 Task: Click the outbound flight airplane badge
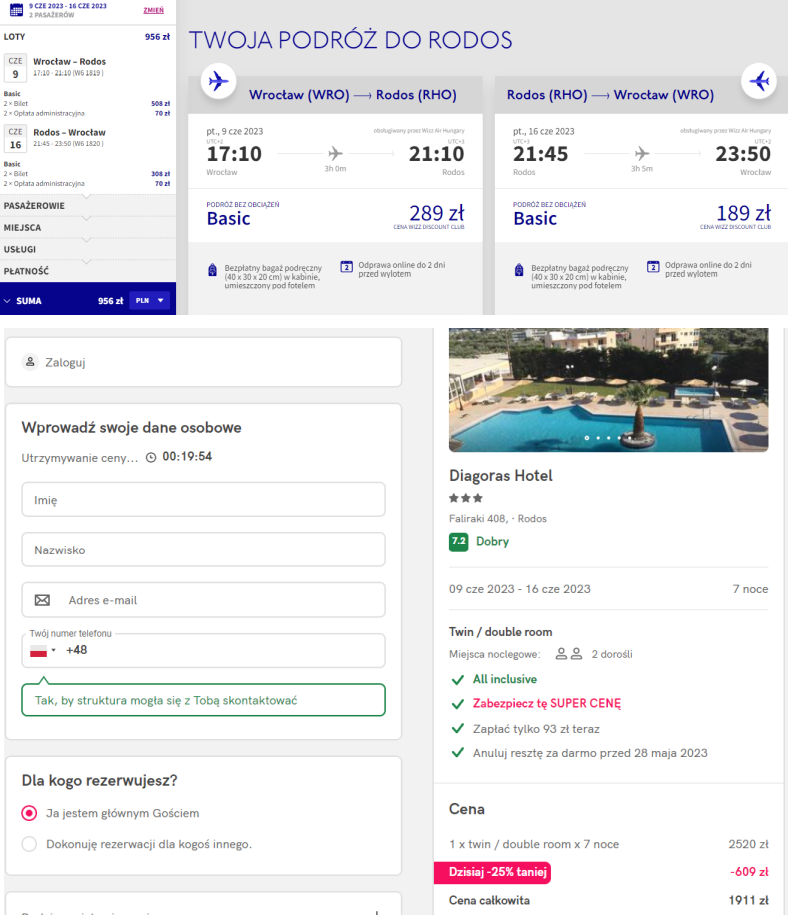[x=218, y=80]
